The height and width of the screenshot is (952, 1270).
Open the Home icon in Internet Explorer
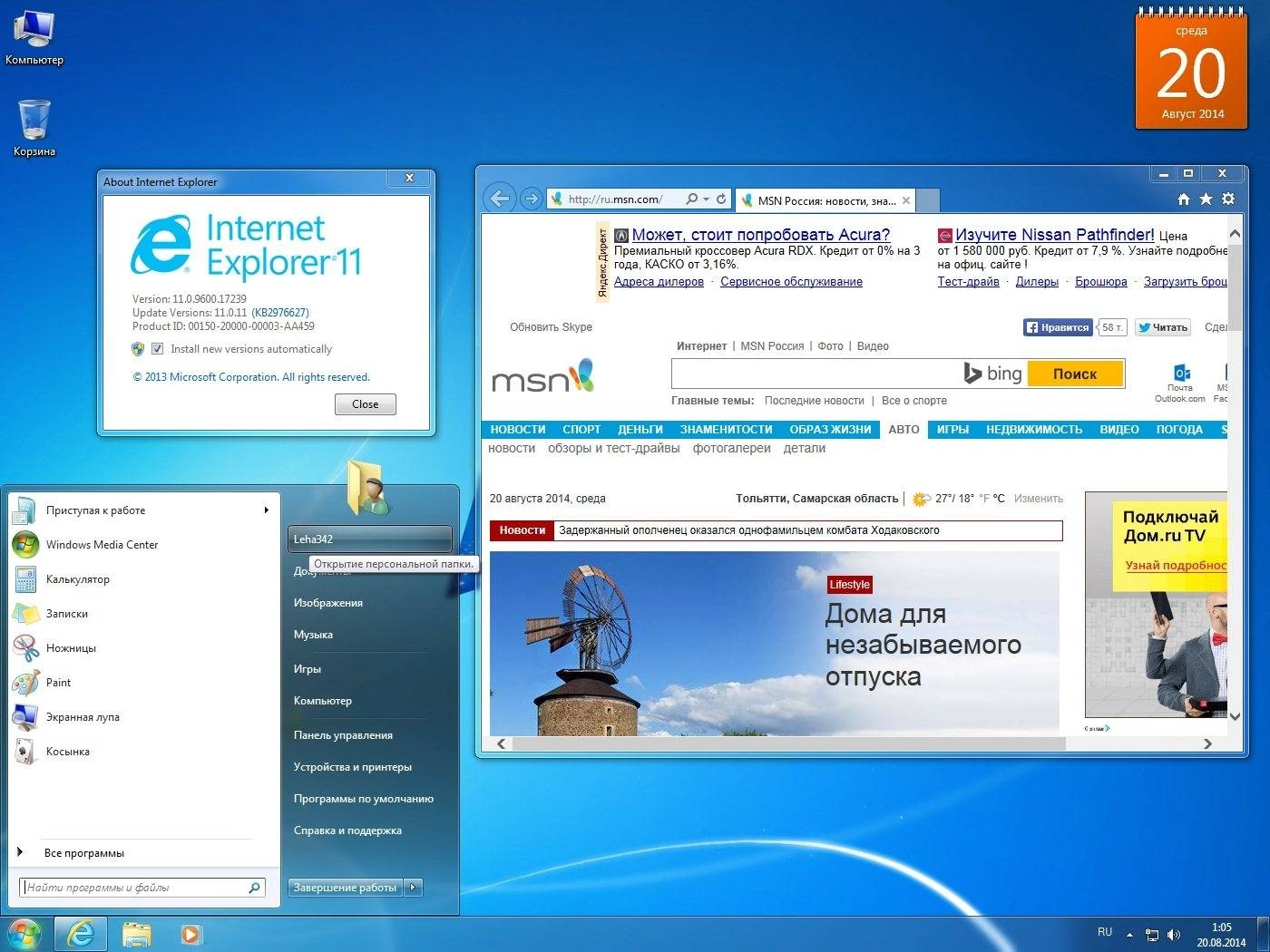tap(1184, 199)
